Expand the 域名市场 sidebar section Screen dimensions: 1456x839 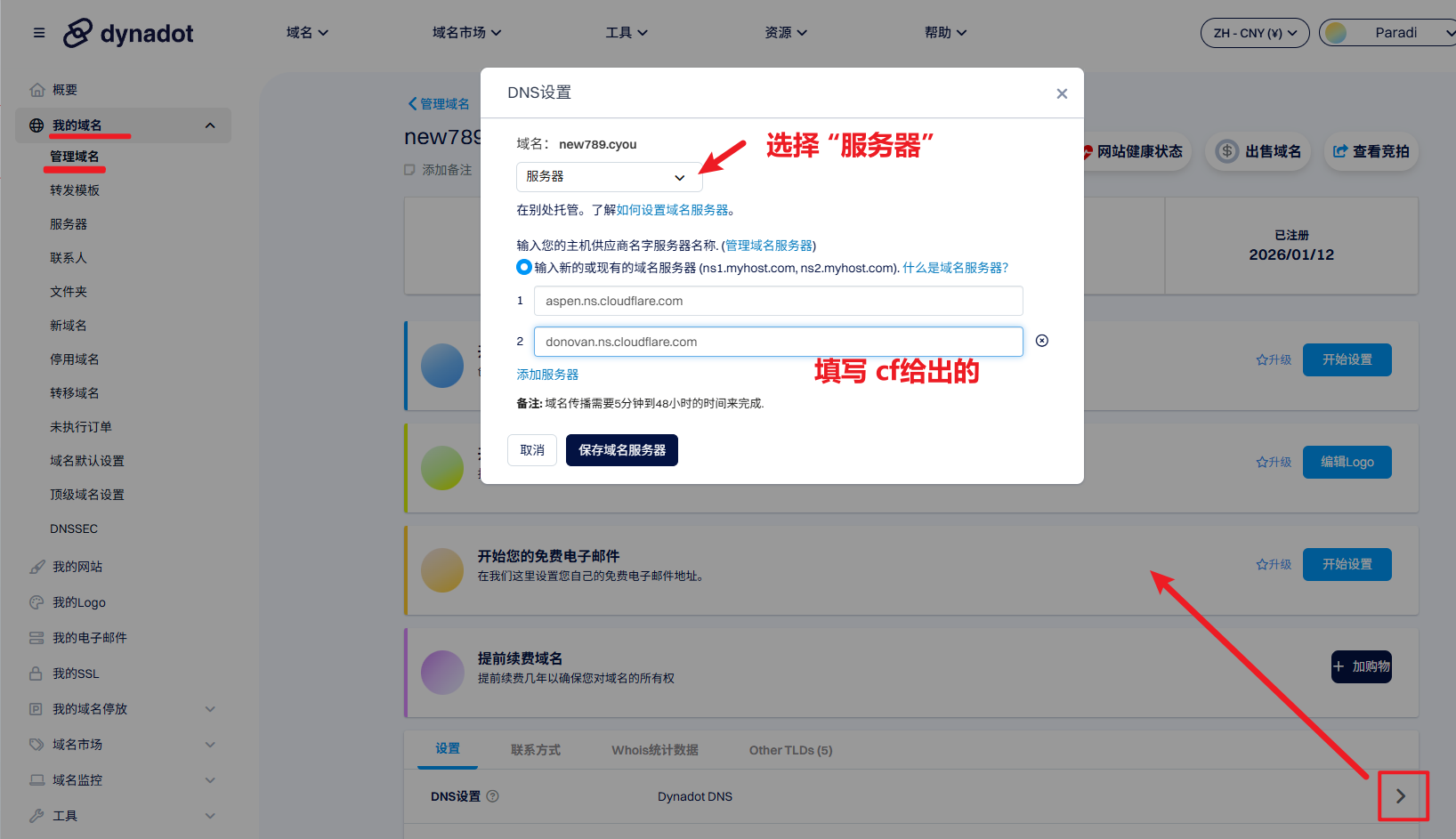tap(210, 745)
